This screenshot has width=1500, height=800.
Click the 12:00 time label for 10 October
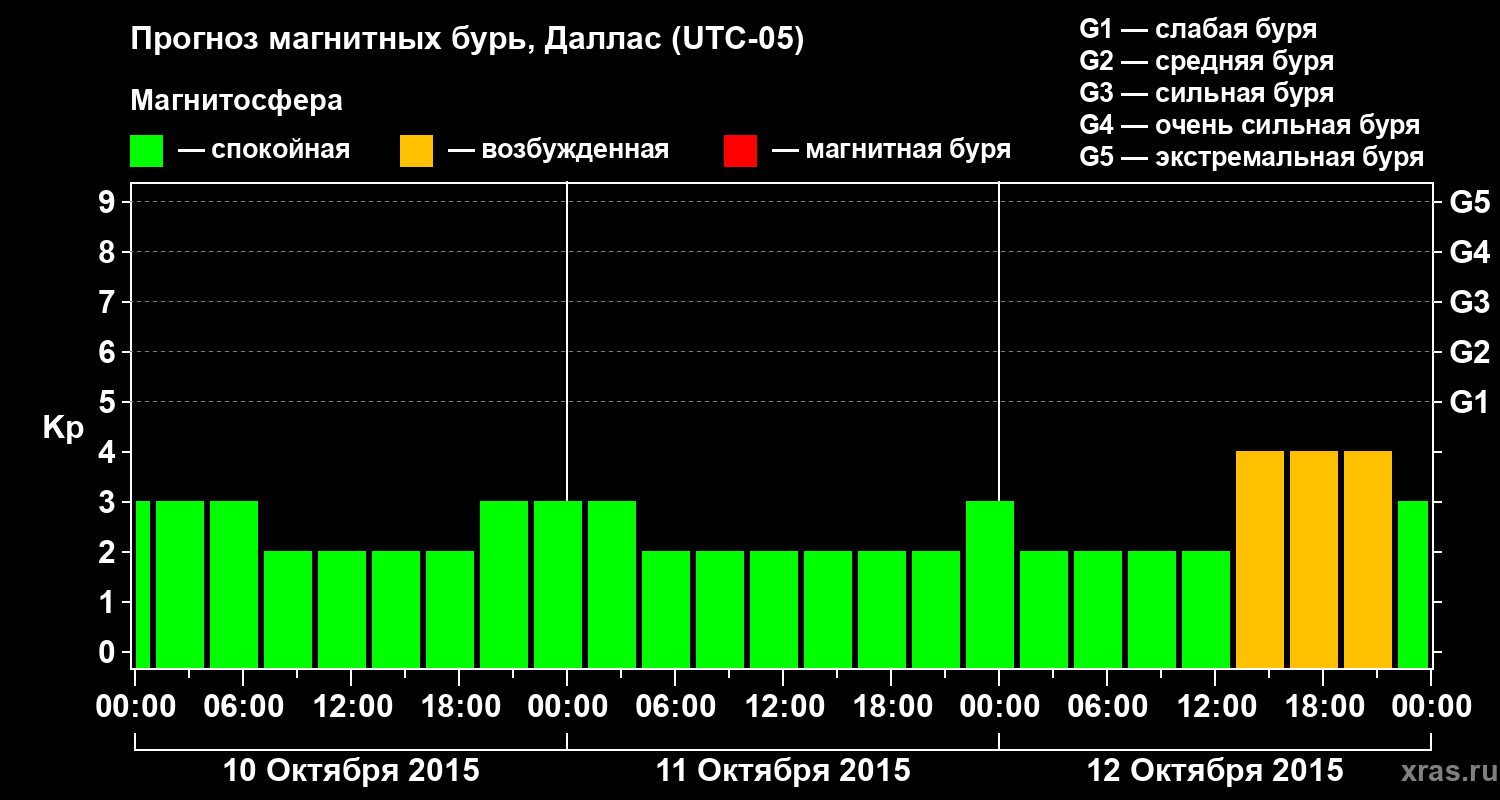(351, 706)
